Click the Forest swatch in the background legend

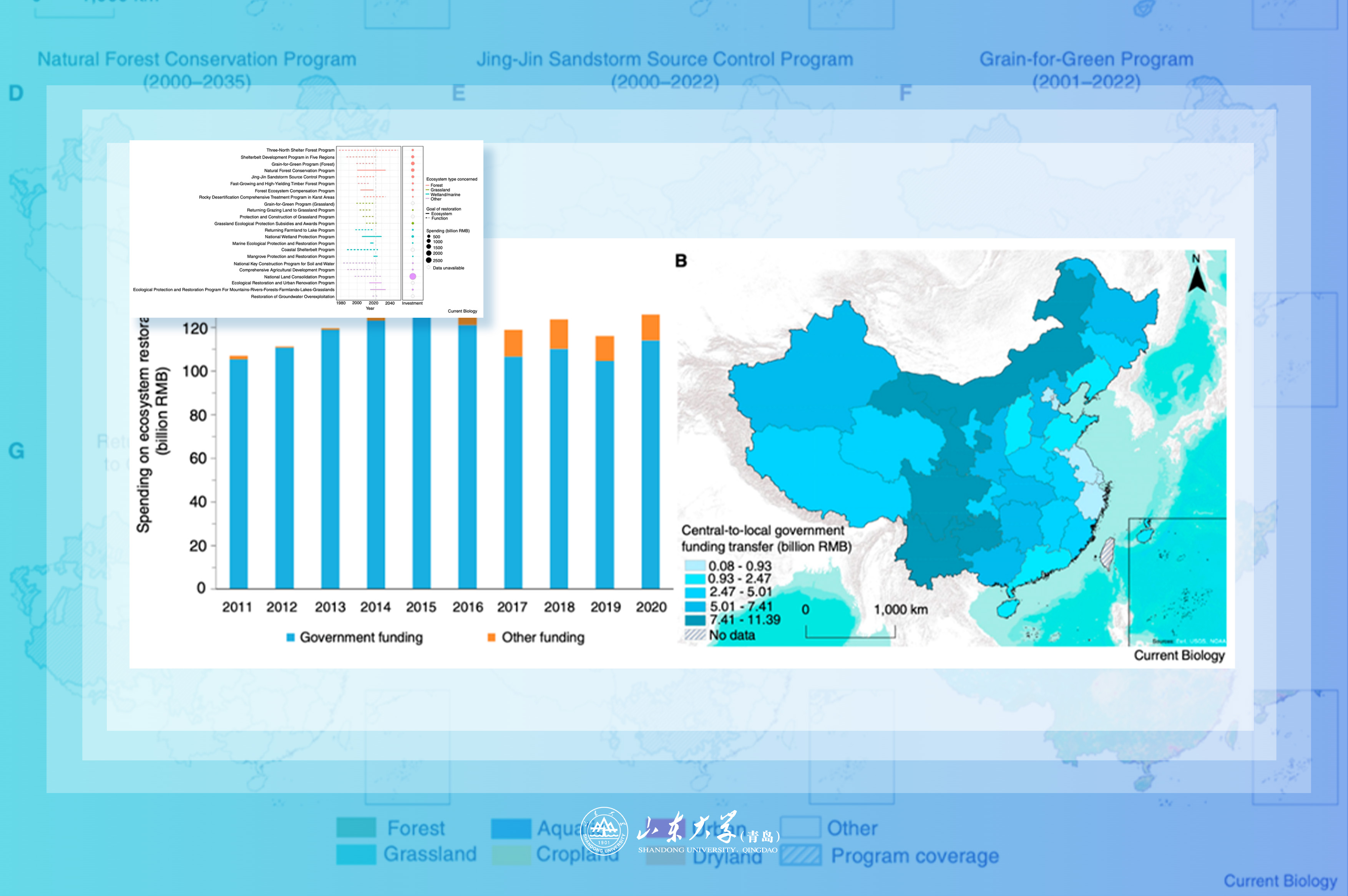click(x=356, y=828)
